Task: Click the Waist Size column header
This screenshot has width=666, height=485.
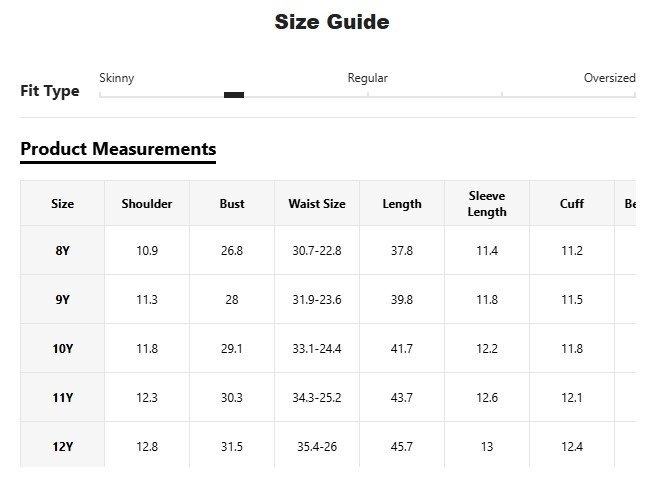Action: tap(317, 204)
